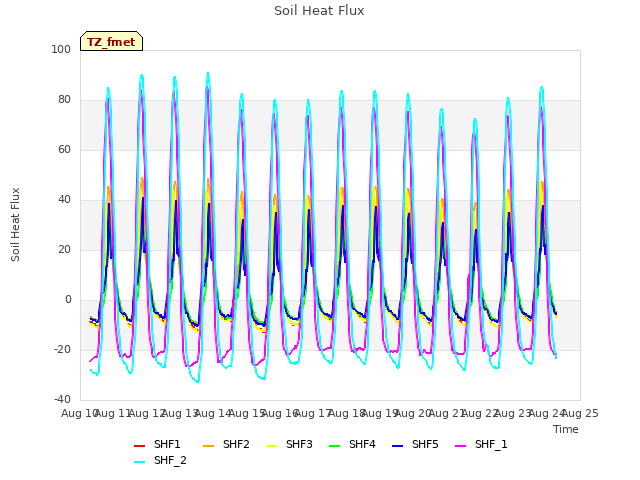
Task: Click the Aug 25 x-axis tick label
Action: pyautogui.click(x=580, y=413)
